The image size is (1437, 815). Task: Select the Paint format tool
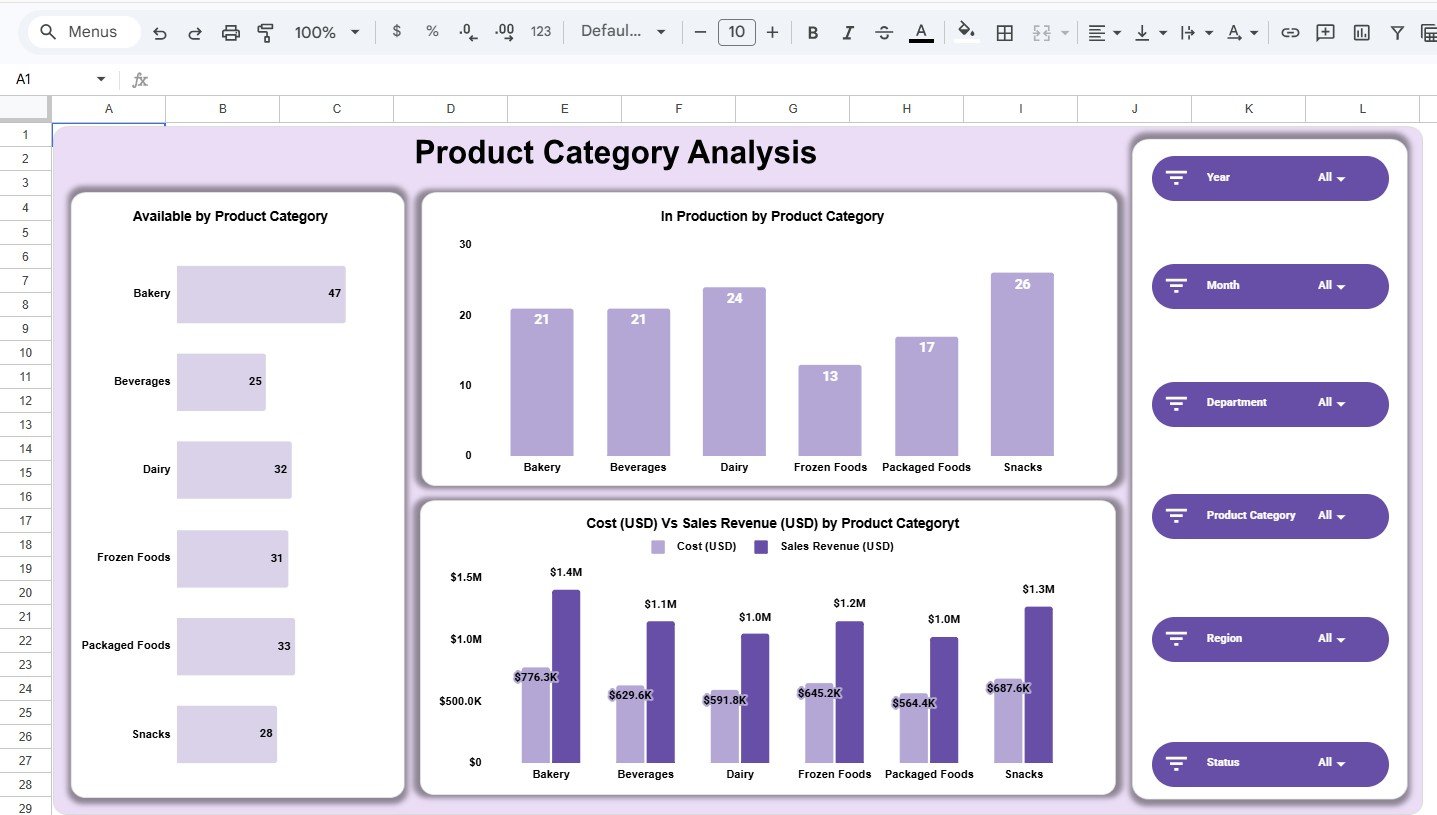tap(265, 33)
